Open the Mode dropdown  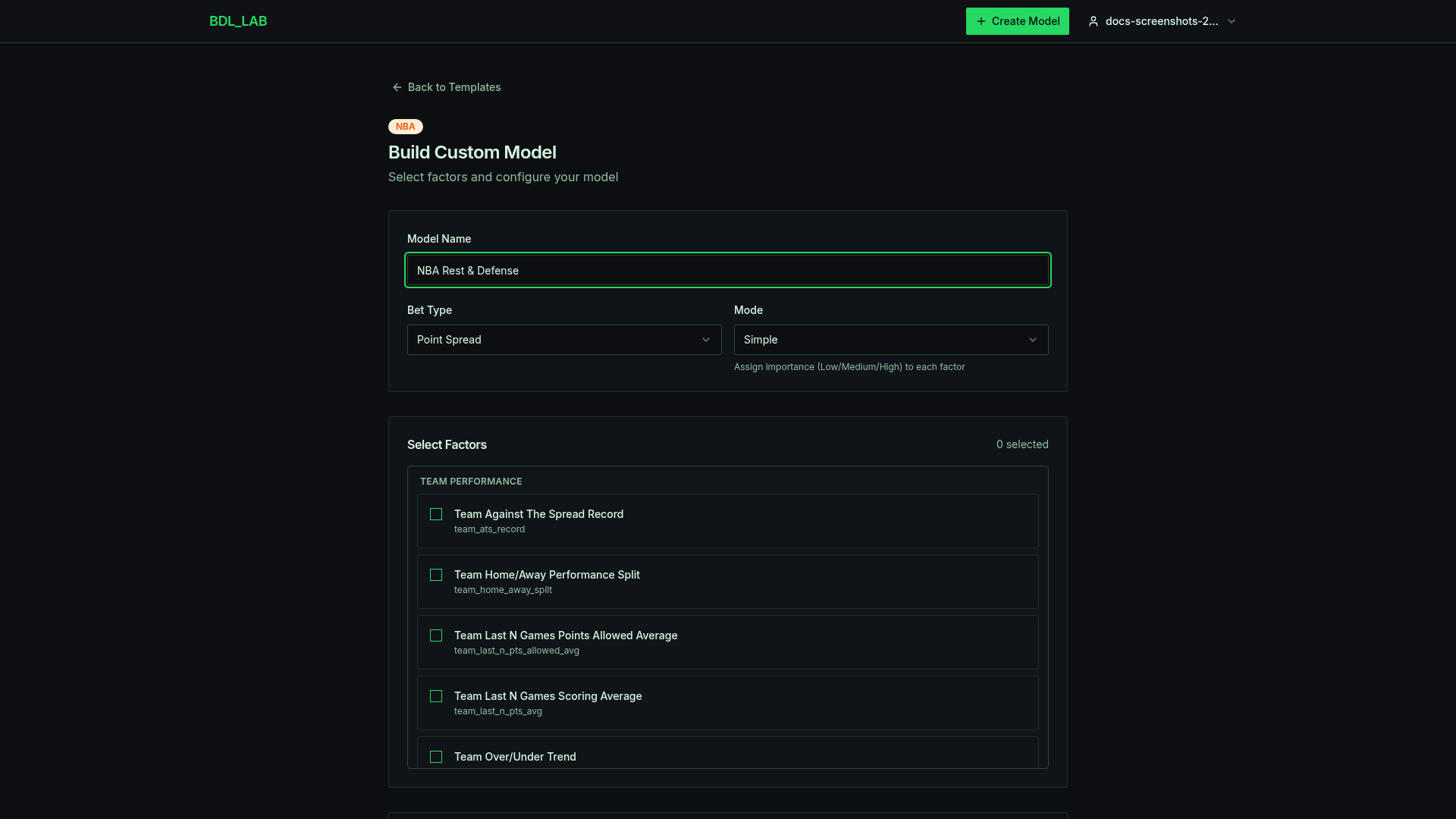pos(890,340)
